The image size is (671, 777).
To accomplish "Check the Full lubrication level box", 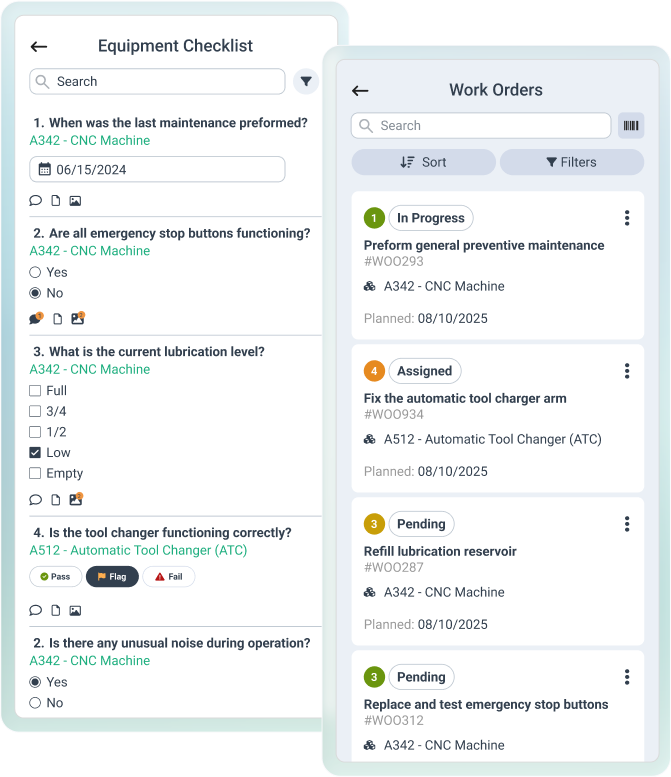I will point(36,390).
